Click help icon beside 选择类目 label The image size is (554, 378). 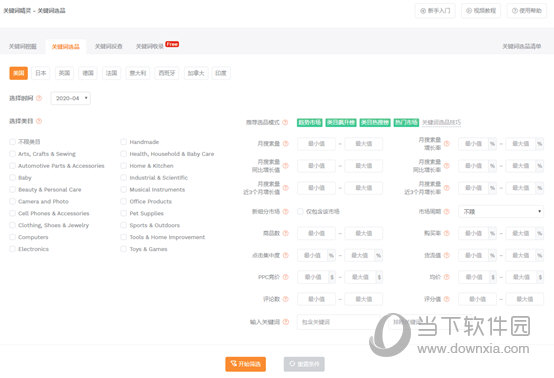[39, 121]
